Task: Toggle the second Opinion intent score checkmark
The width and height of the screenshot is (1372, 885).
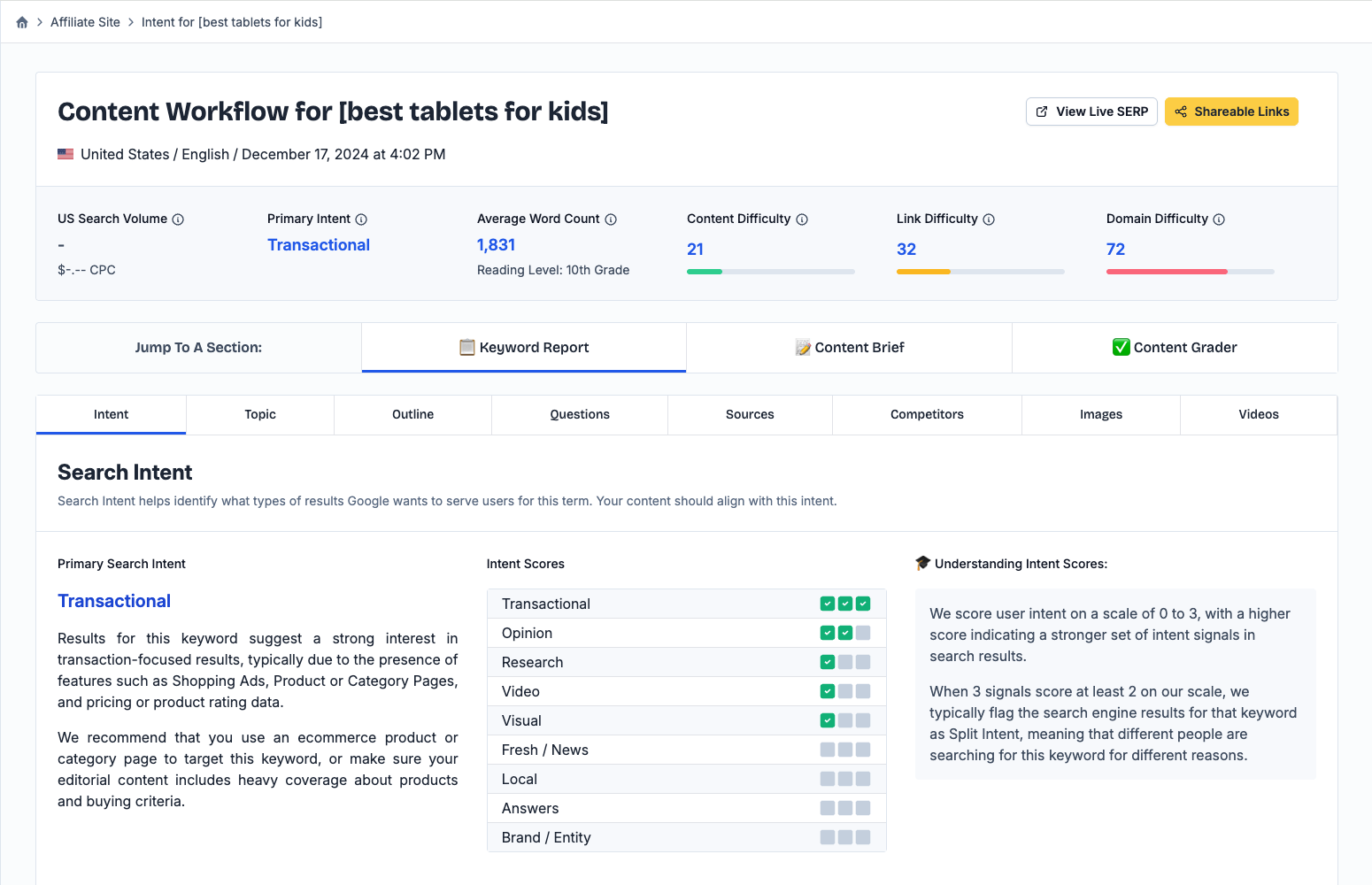Action: (845, 632)
